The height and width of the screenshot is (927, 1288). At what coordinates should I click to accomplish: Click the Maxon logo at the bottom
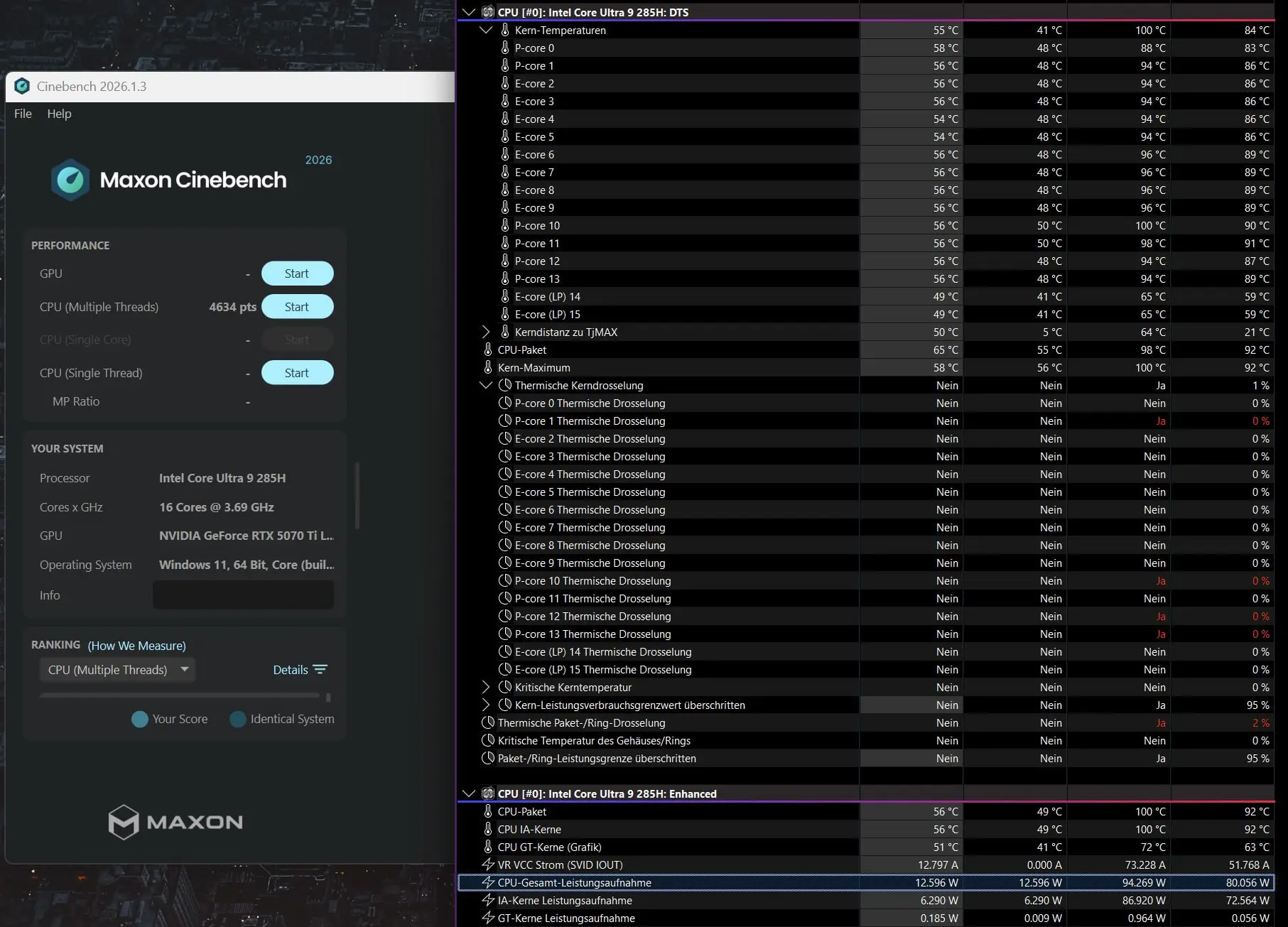(175, 822)
